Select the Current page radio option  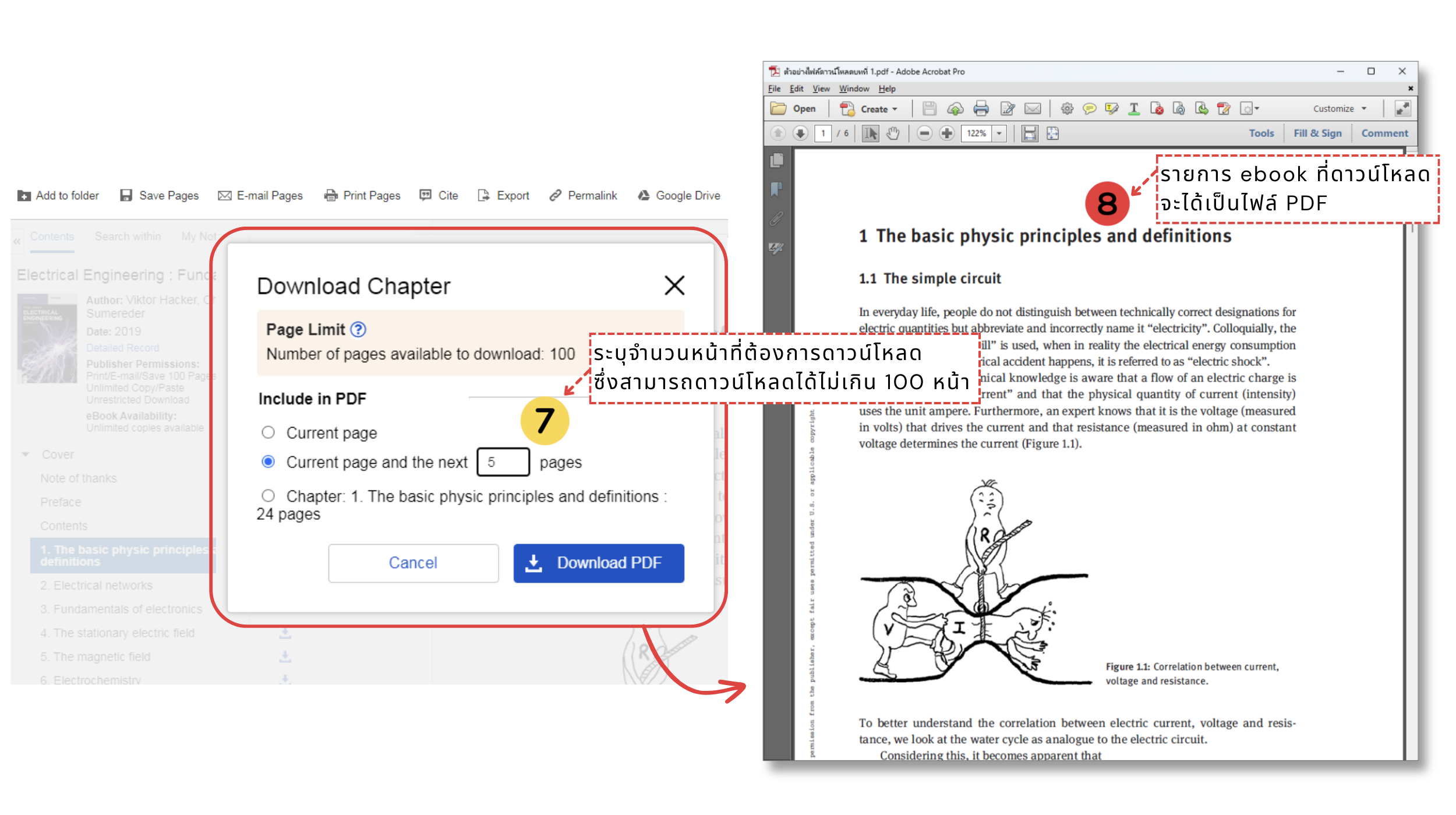tap(268, 432)
